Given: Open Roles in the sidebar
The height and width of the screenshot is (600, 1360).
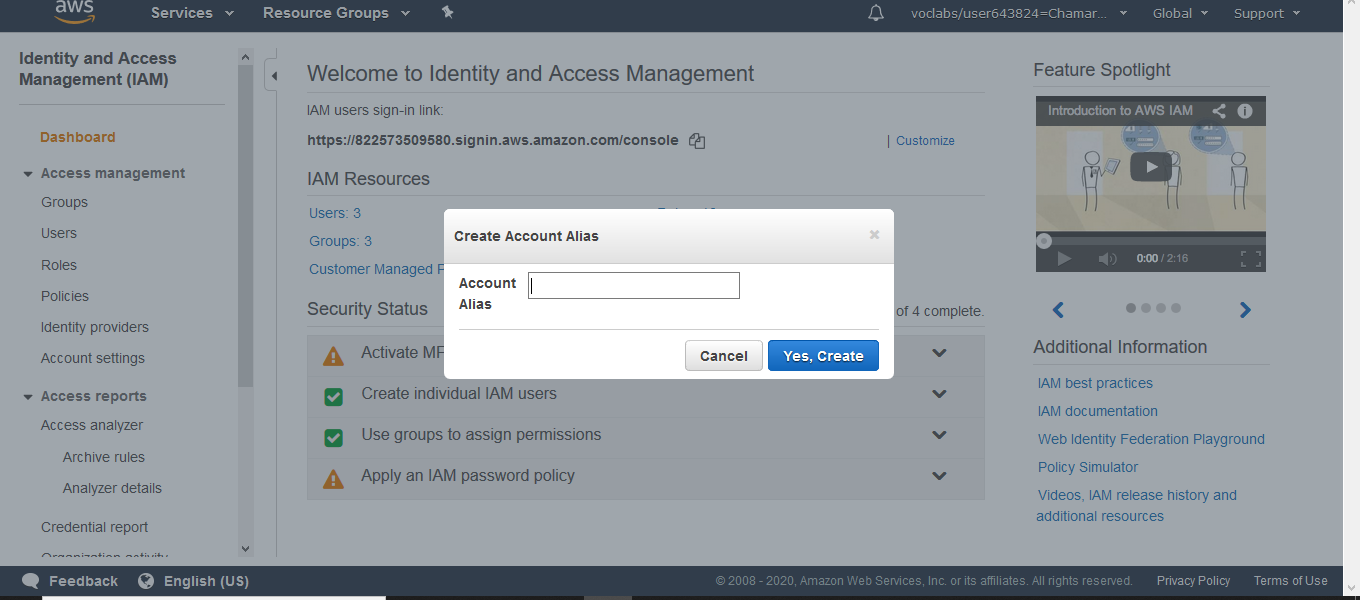Looking at the screenshot, I should (x=59, y=265).
